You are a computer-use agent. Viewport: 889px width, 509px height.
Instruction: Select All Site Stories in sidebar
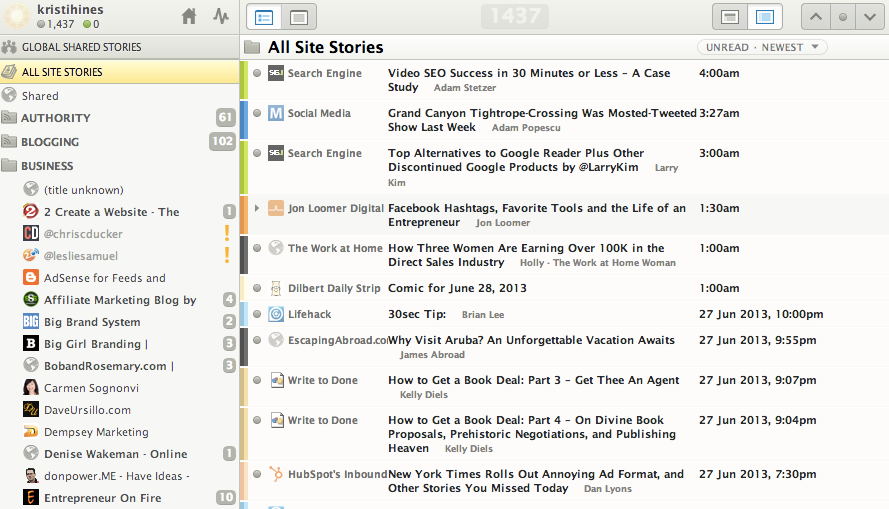coord(62,72)
